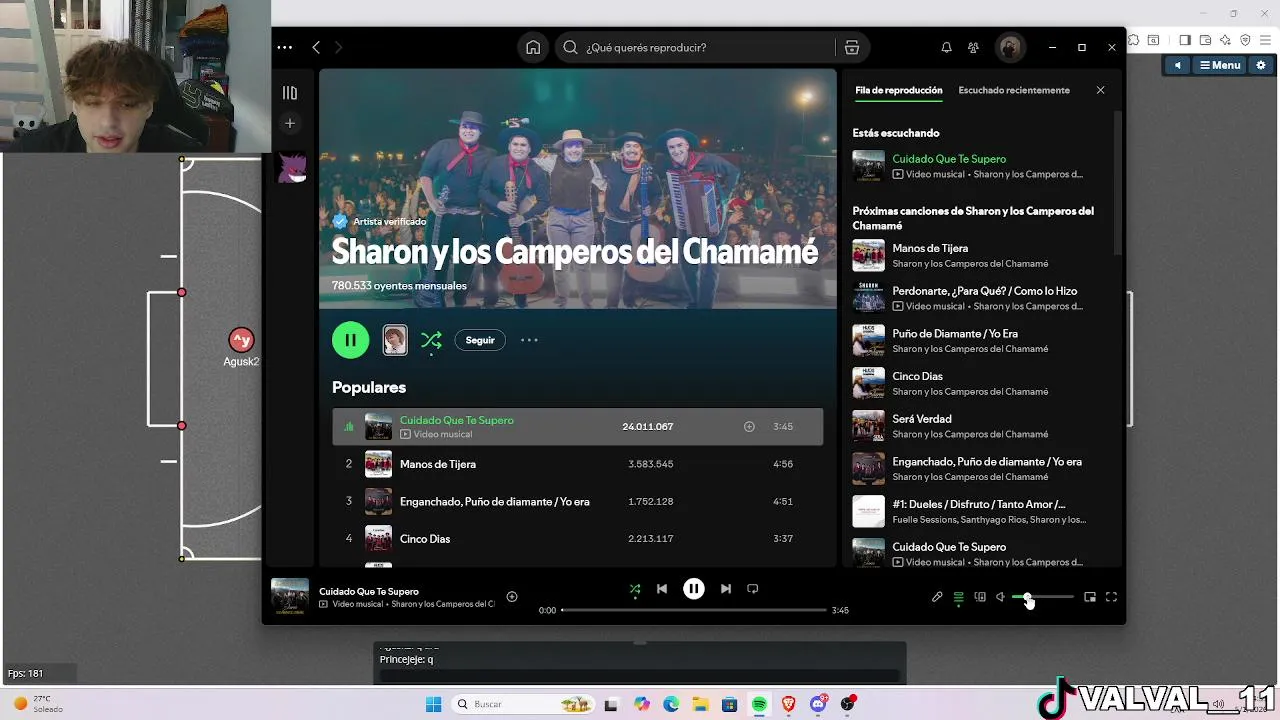Enter full screen player mode icon
Image resolution: width=1280 pixels, height=720 pixels.
pyautogui.click(x=1111, y=597)
